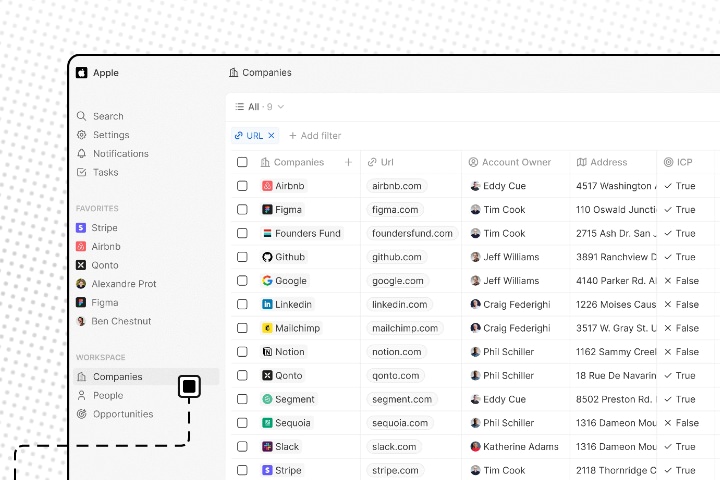Select Opportunities in the workspace list
This screenshot has height=480, width=720.
(x=115, y=414)
